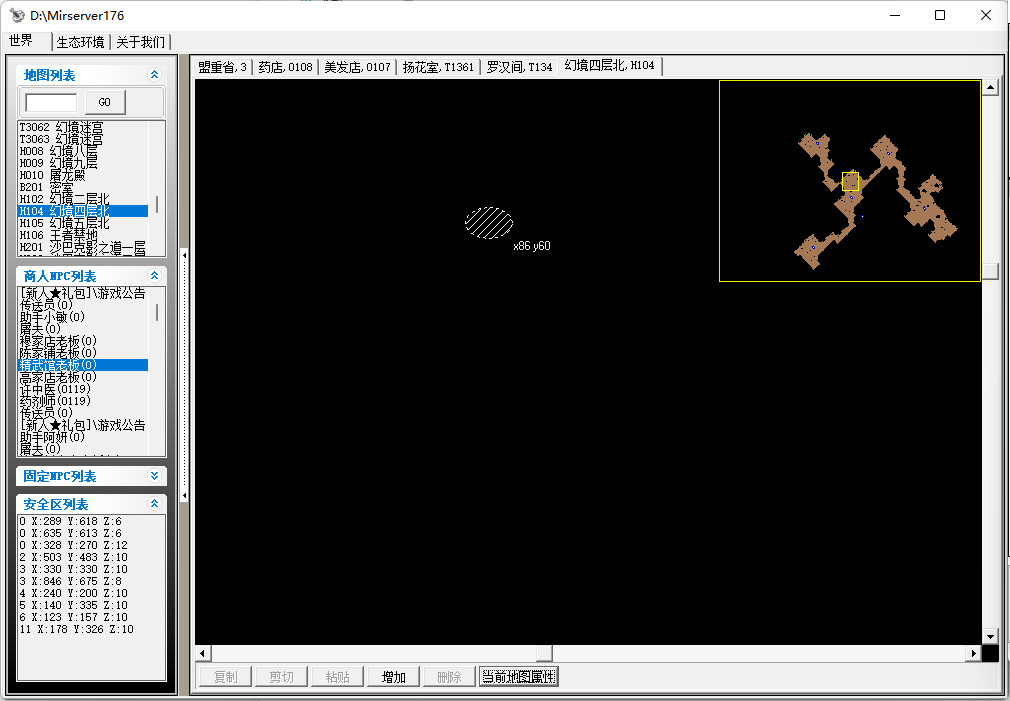Select NPC 穆家店老板(0)
1010x701 pixels.
click(x=82, y=341)
